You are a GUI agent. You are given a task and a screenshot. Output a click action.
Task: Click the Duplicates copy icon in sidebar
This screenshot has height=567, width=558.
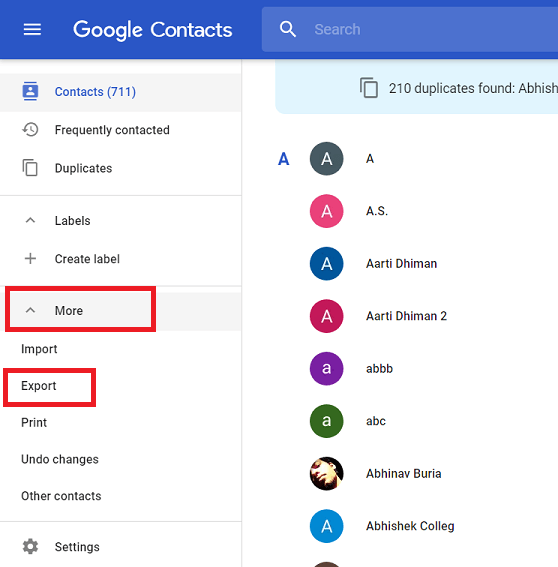point(30,168)
